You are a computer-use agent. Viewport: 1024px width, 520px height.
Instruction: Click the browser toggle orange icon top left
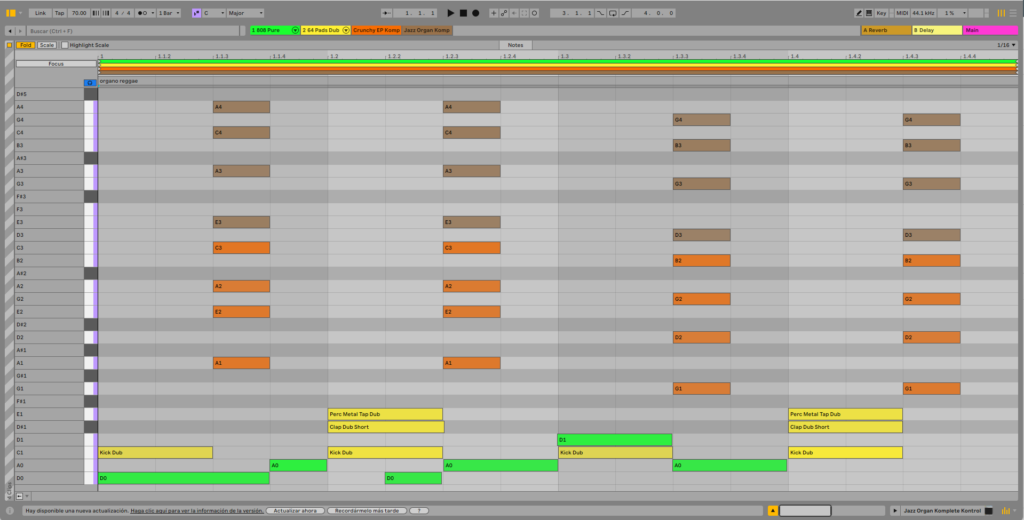coord(10,13)
